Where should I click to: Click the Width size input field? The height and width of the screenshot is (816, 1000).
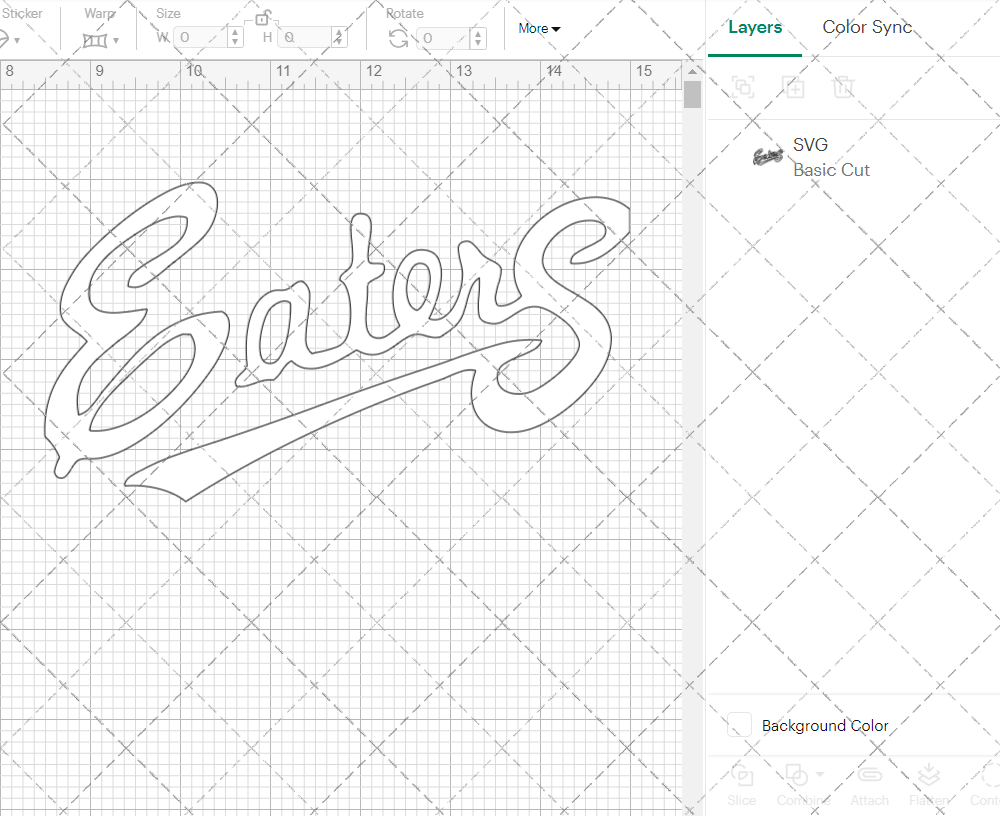pos(201,38)
